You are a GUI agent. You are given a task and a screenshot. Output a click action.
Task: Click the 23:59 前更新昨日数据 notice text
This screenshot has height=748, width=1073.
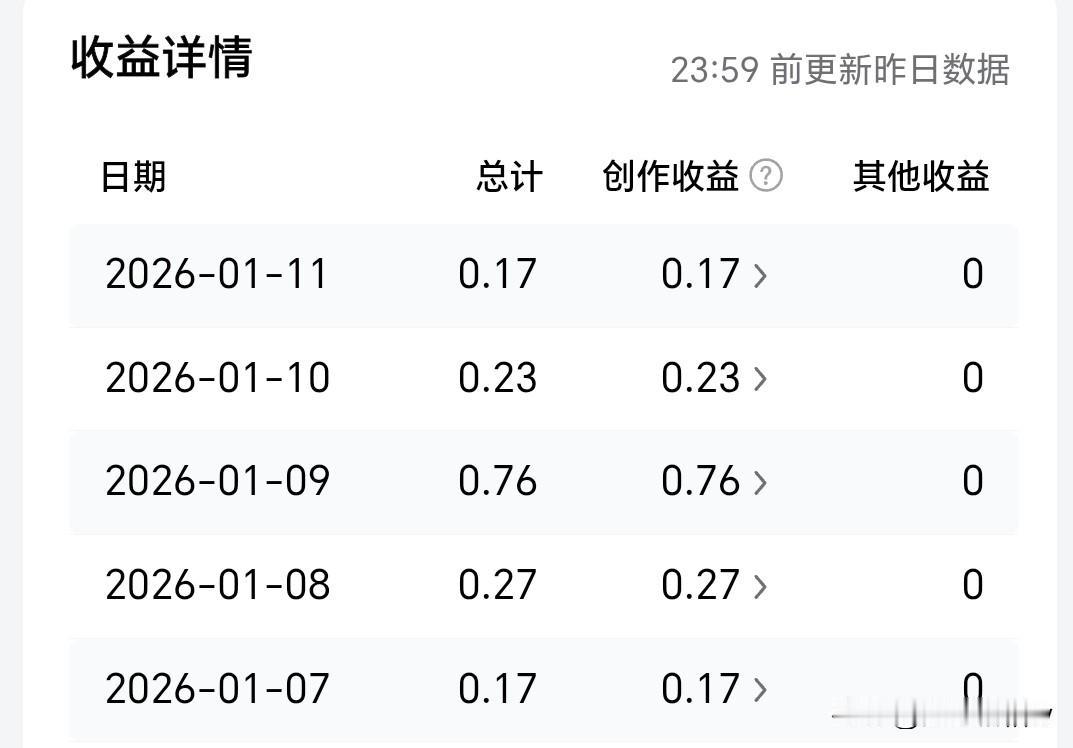840,70
